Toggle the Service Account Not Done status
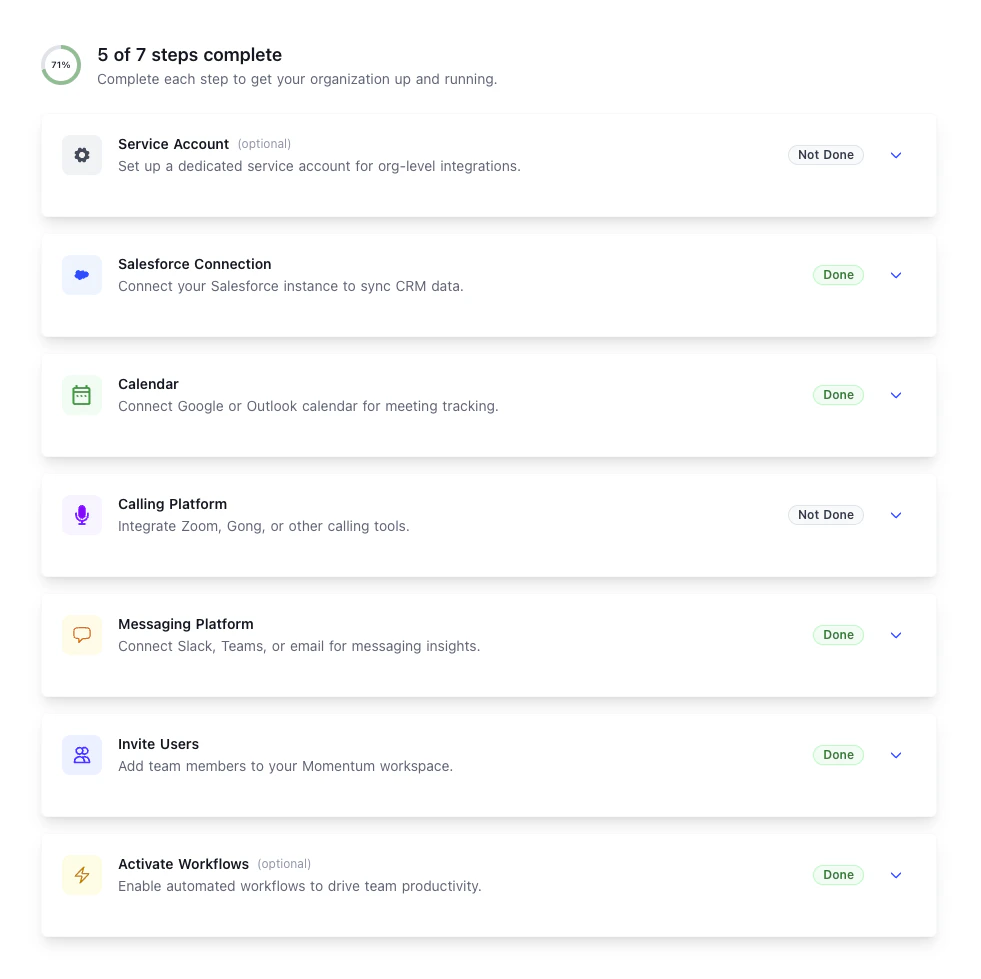This screenshot has height=979, width=981. [x=826, y=155]
